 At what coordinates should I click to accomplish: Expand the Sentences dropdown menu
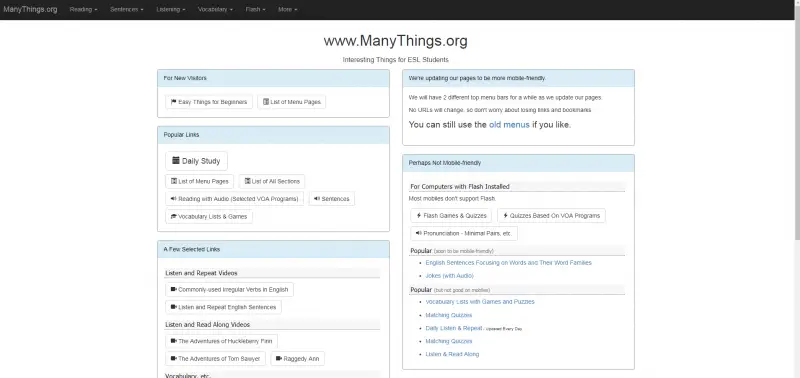pyautogui.click(x=127, y=10)
